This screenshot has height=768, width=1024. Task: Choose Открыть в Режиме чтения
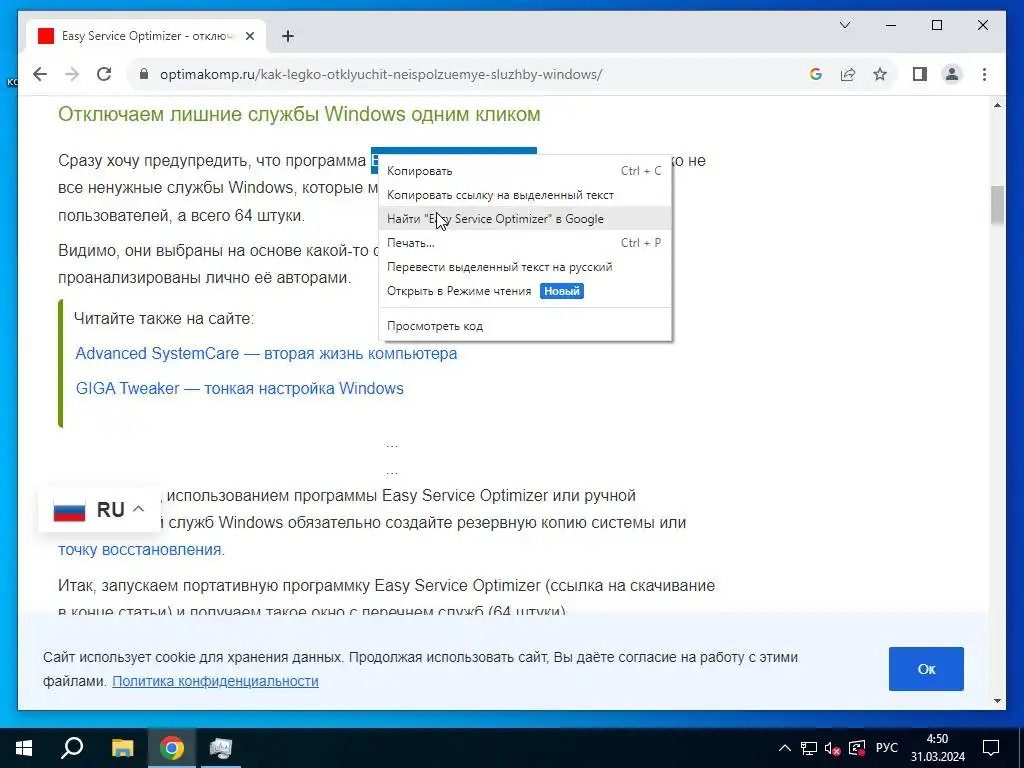(x=525, y=291)
